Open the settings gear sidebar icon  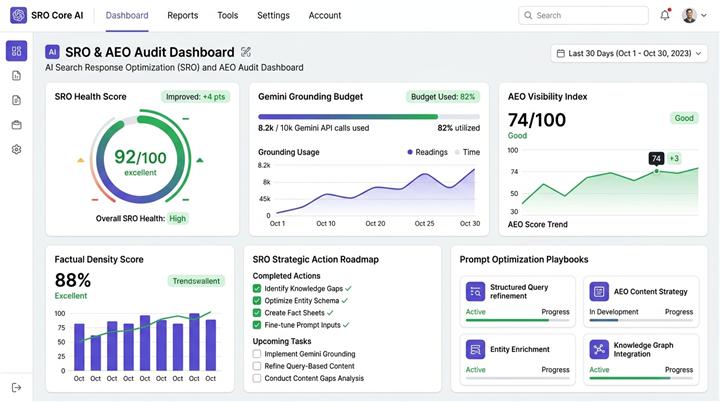point(17,149)
